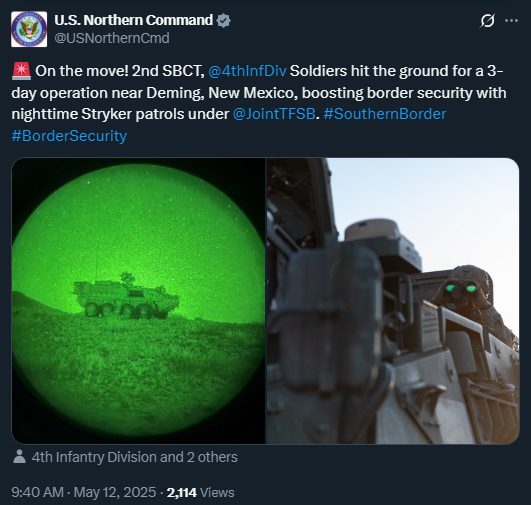This screenshot has width=531, height=505.
Task: Click the post text mentioning Deming, New Mexico
Action: (259, 92)
